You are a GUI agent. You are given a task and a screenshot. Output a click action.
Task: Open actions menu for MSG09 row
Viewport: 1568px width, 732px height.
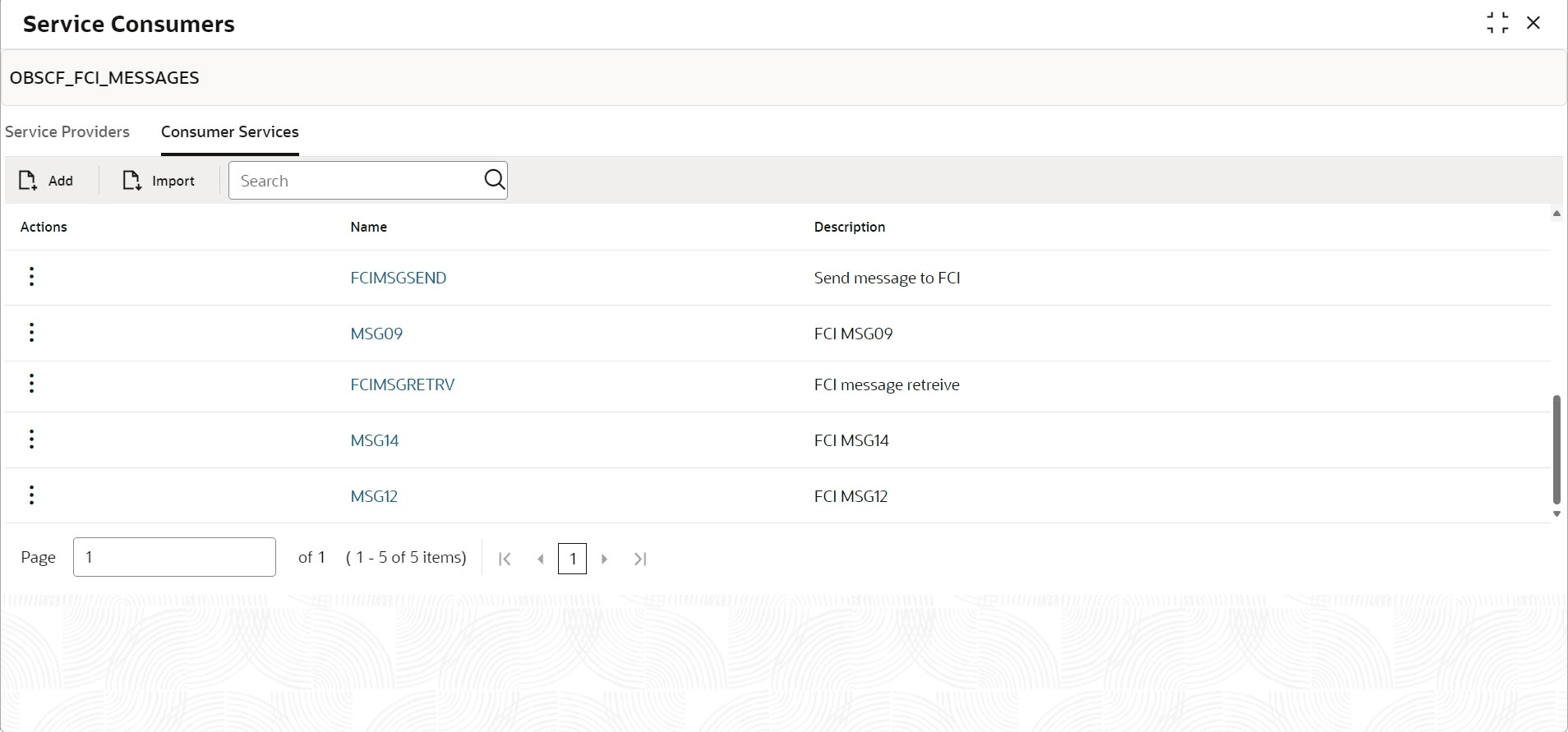(x=31, y=333)
